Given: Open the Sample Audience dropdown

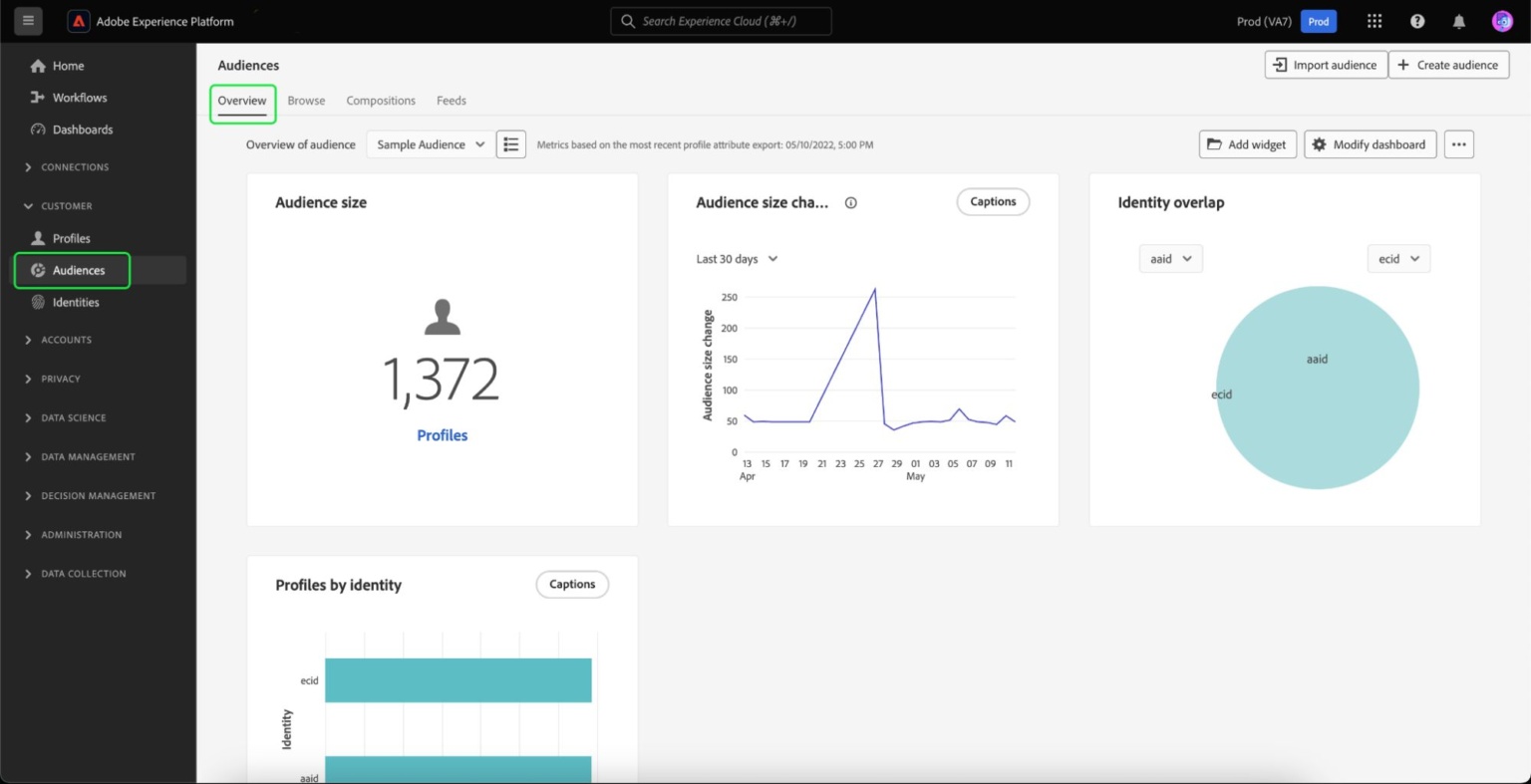Looking at the screenshot, I should coord(429,143).
